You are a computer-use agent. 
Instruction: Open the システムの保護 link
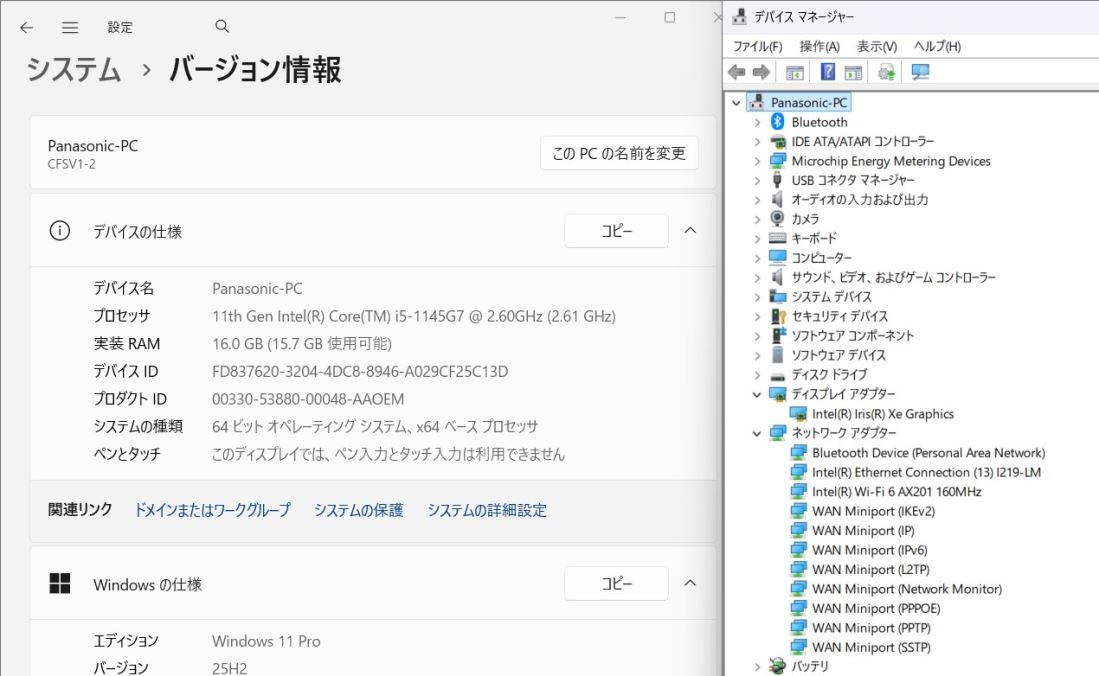coord(358,510)
